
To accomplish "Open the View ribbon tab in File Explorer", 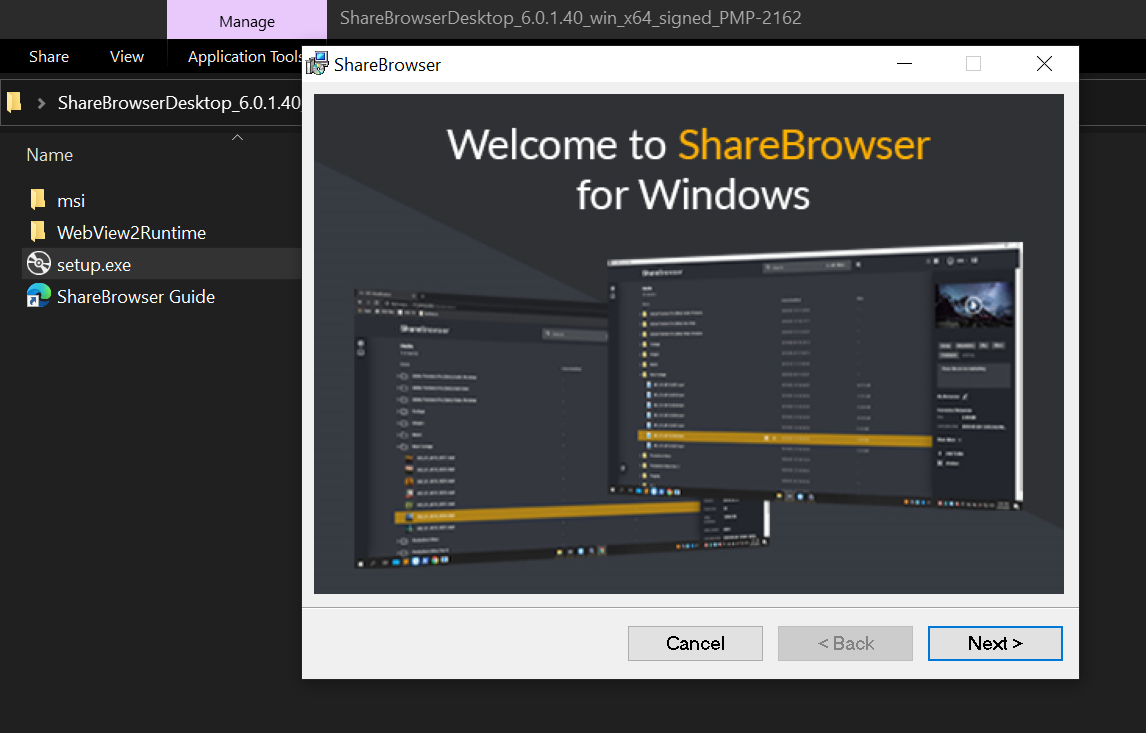I will [126, 56].
